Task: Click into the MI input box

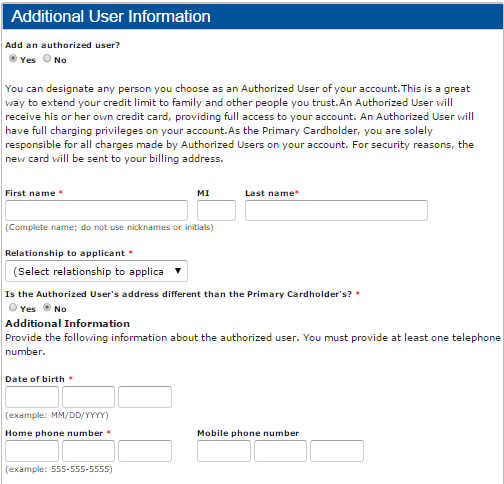Action: pyautogui.click(x=216, y=210)
